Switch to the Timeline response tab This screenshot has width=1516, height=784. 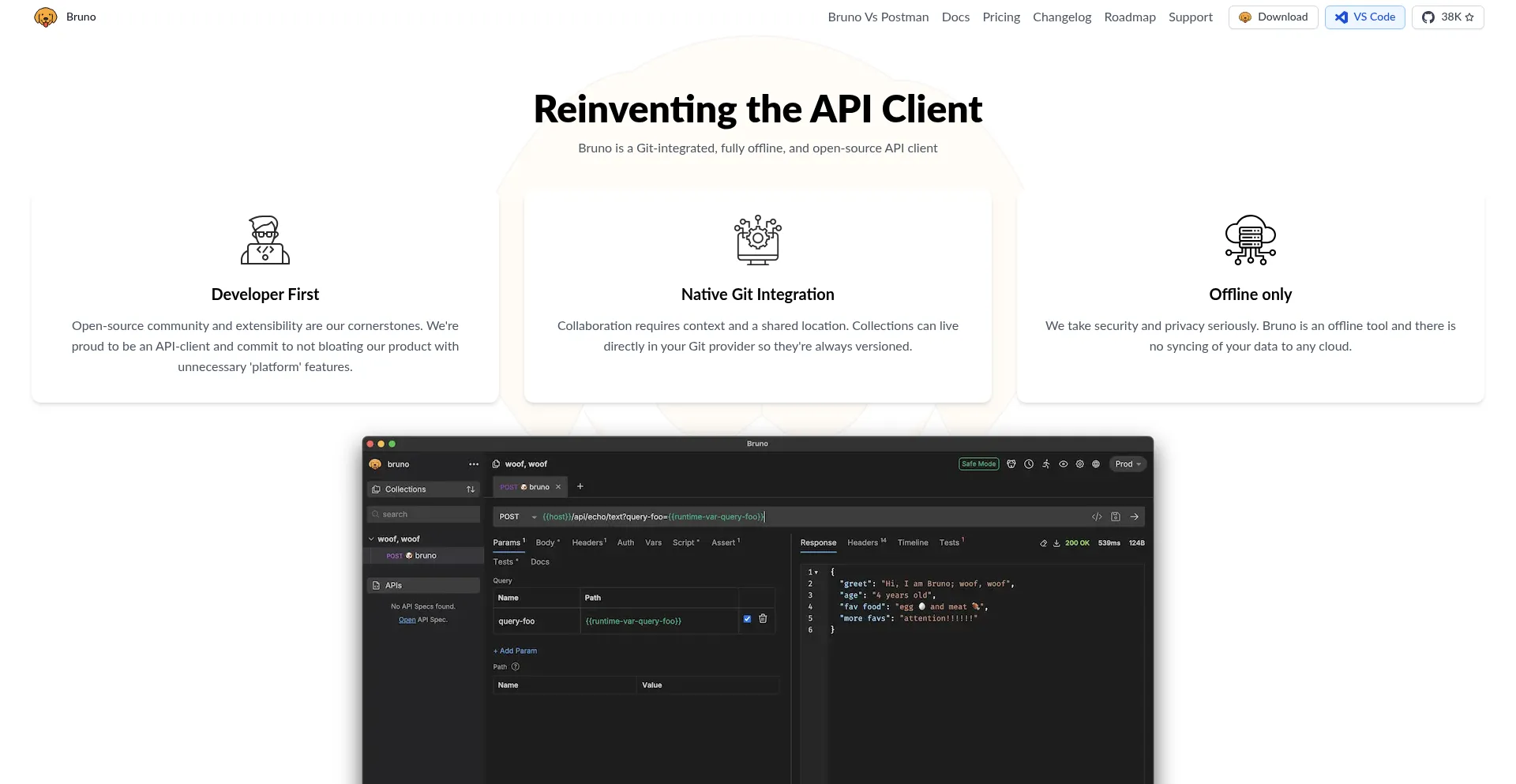pos(913,542)
